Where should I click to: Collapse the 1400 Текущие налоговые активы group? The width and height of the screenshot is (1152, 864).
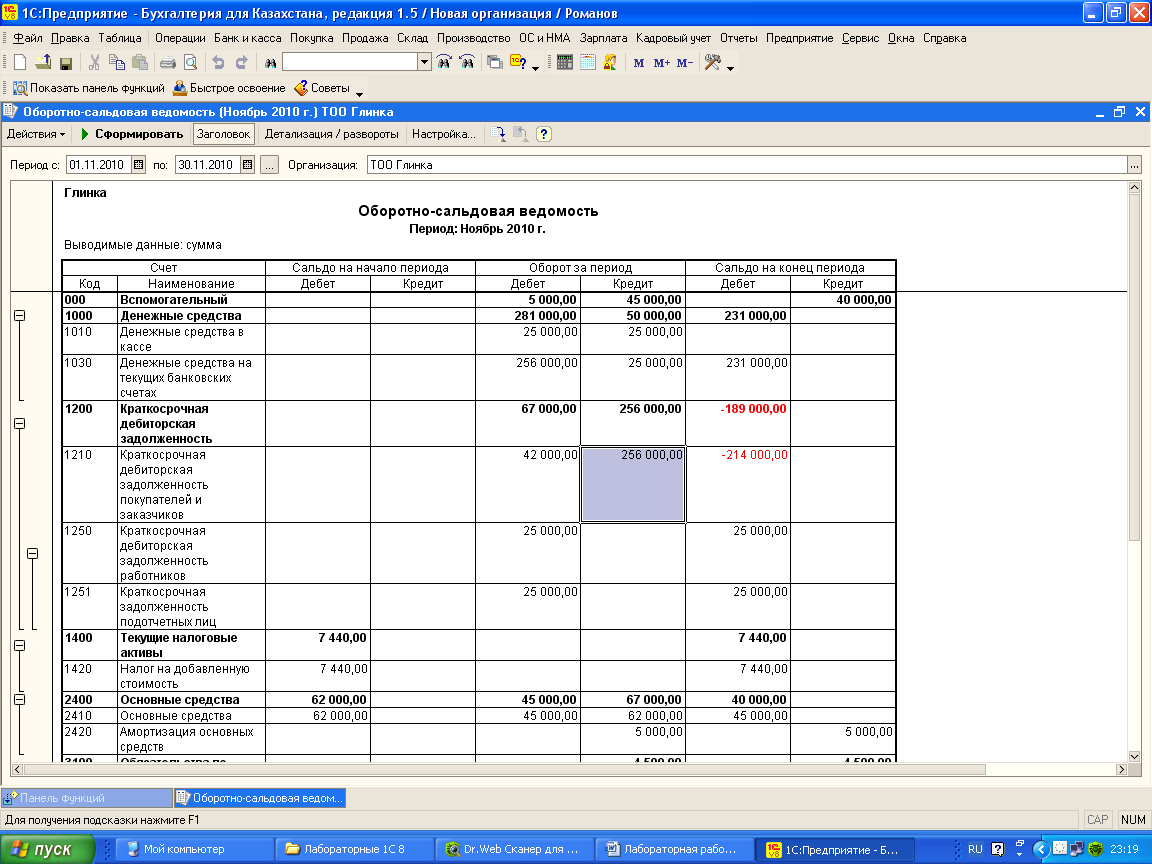click(20, 645)
